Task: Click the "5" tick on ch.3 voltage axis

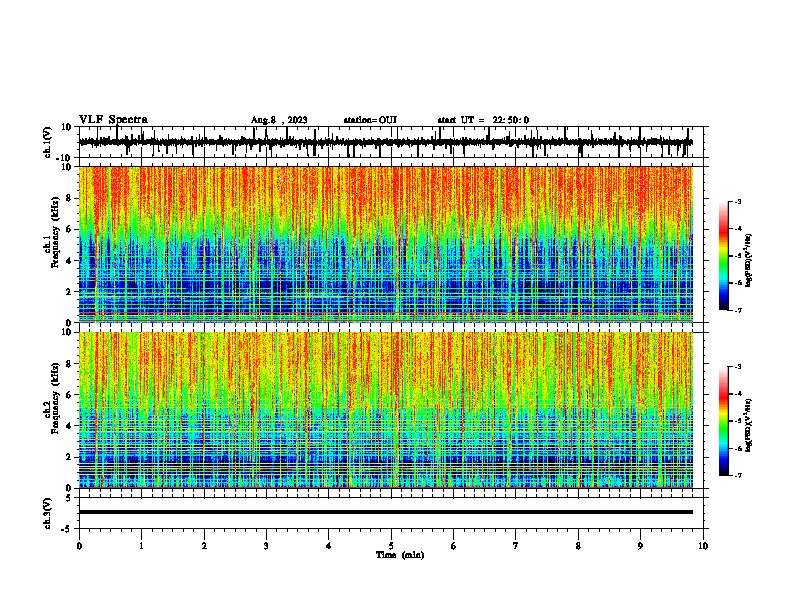Action: (69, 497)
